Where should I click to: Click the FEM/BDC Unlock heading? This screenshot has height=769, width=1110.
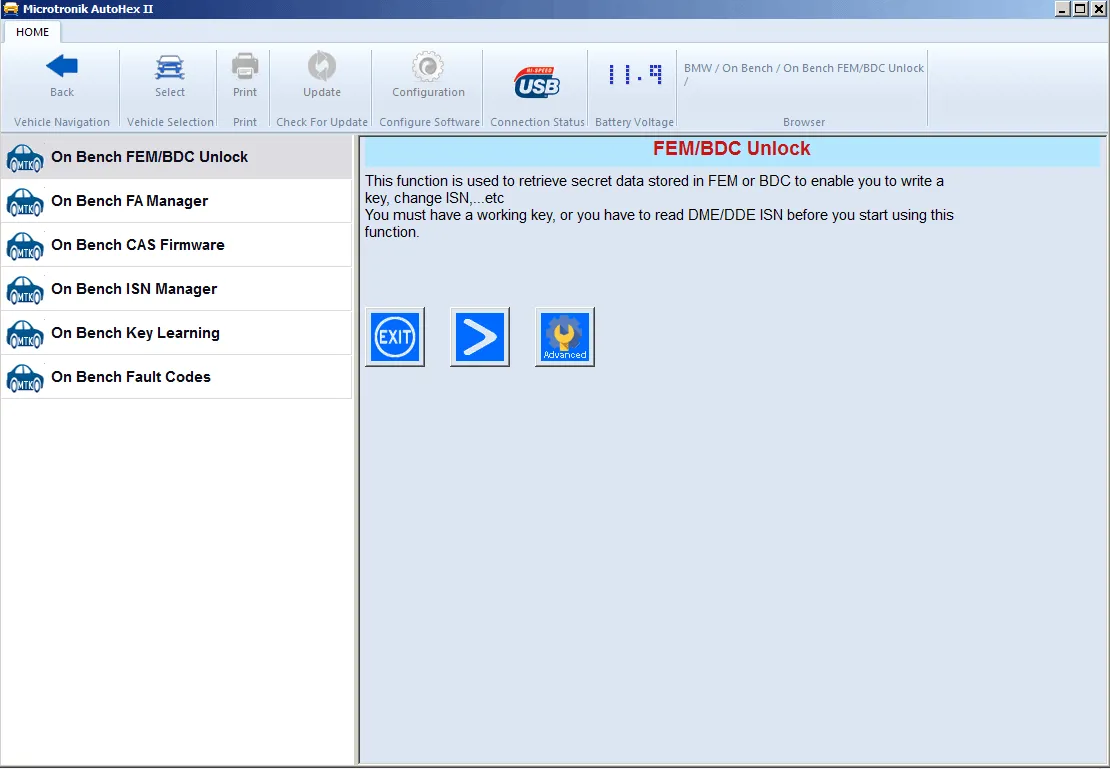tap(731, 149)
